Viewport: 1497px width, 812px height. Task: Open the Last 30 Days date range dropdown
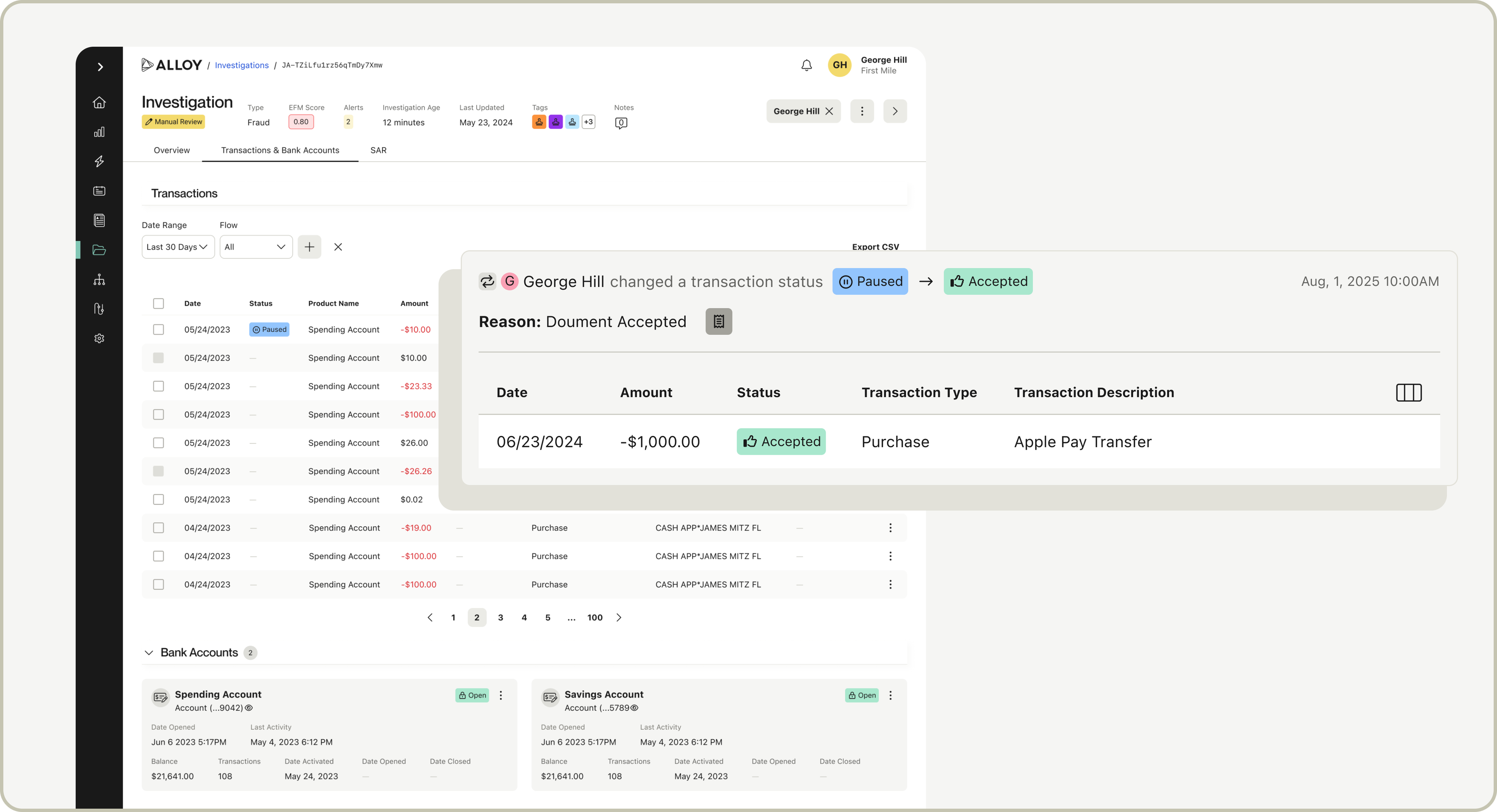[178, 247]
